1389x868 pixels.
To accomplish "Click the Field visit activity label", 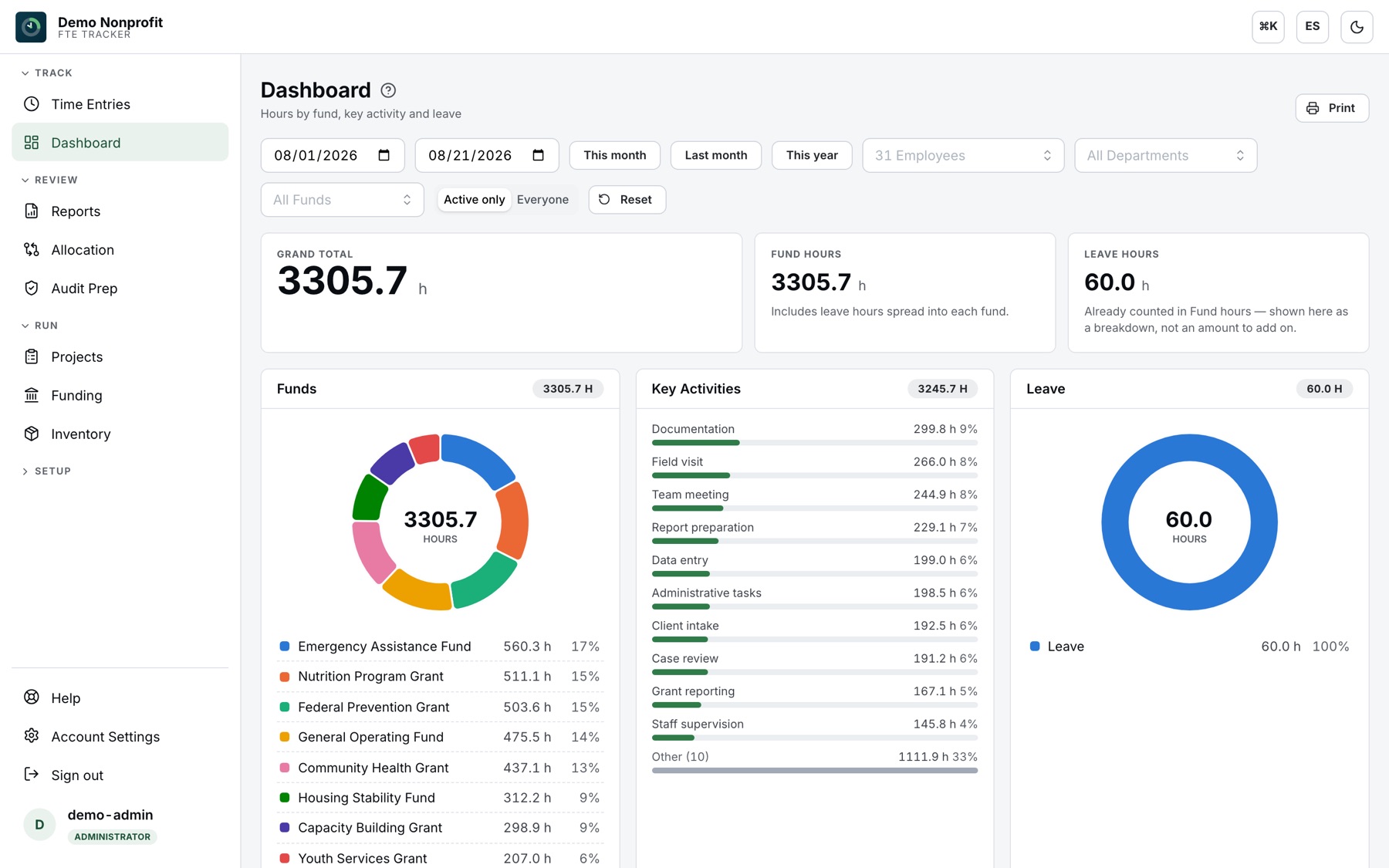I will (677, 461).
